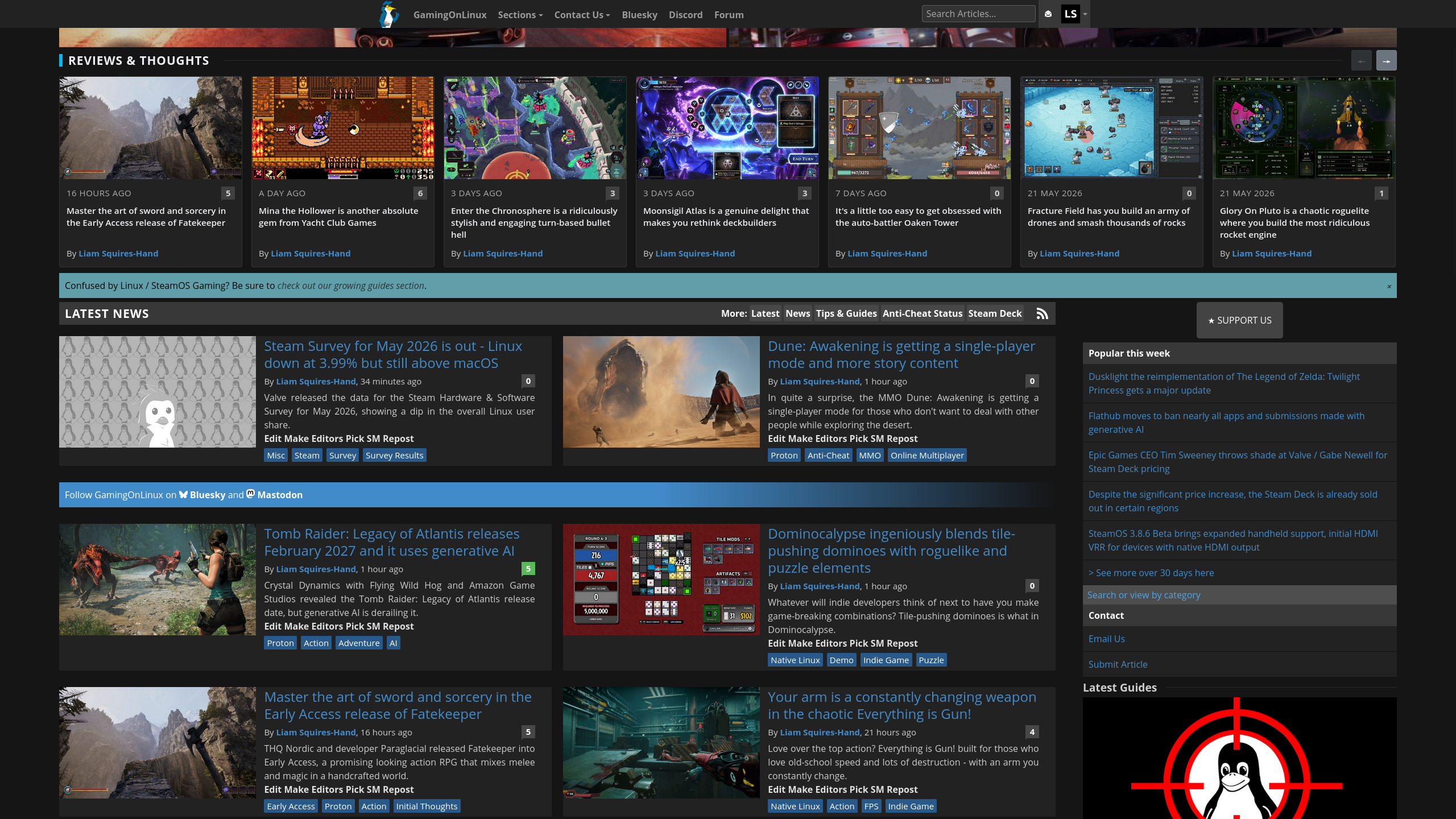Screen dimensions: 1456x819
Task: Open the Dusklight Twilight Princess popular article
Action: (x=1224, y=383)
